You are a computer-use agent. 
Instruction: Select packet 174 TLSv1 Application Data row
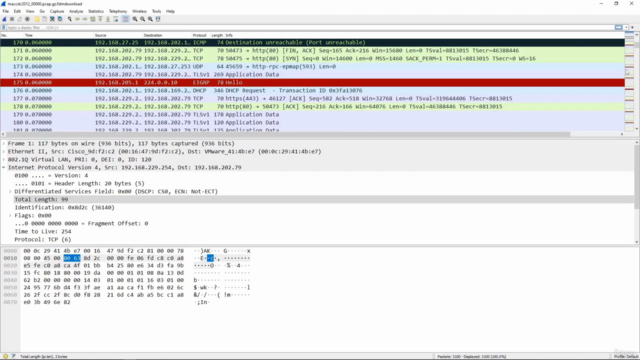312,75
